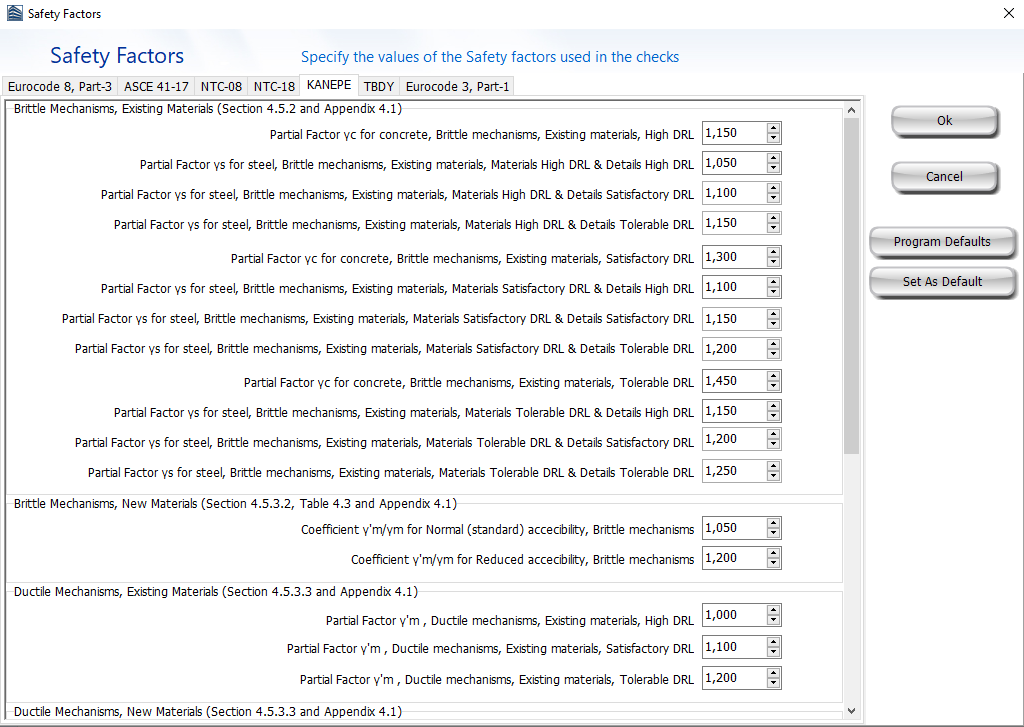Screen dimensions: 1024x727
Task: Decrease ductile γ'm Tolerable DRL stepper
Action: pyautogui.click(x=773, y=683)
